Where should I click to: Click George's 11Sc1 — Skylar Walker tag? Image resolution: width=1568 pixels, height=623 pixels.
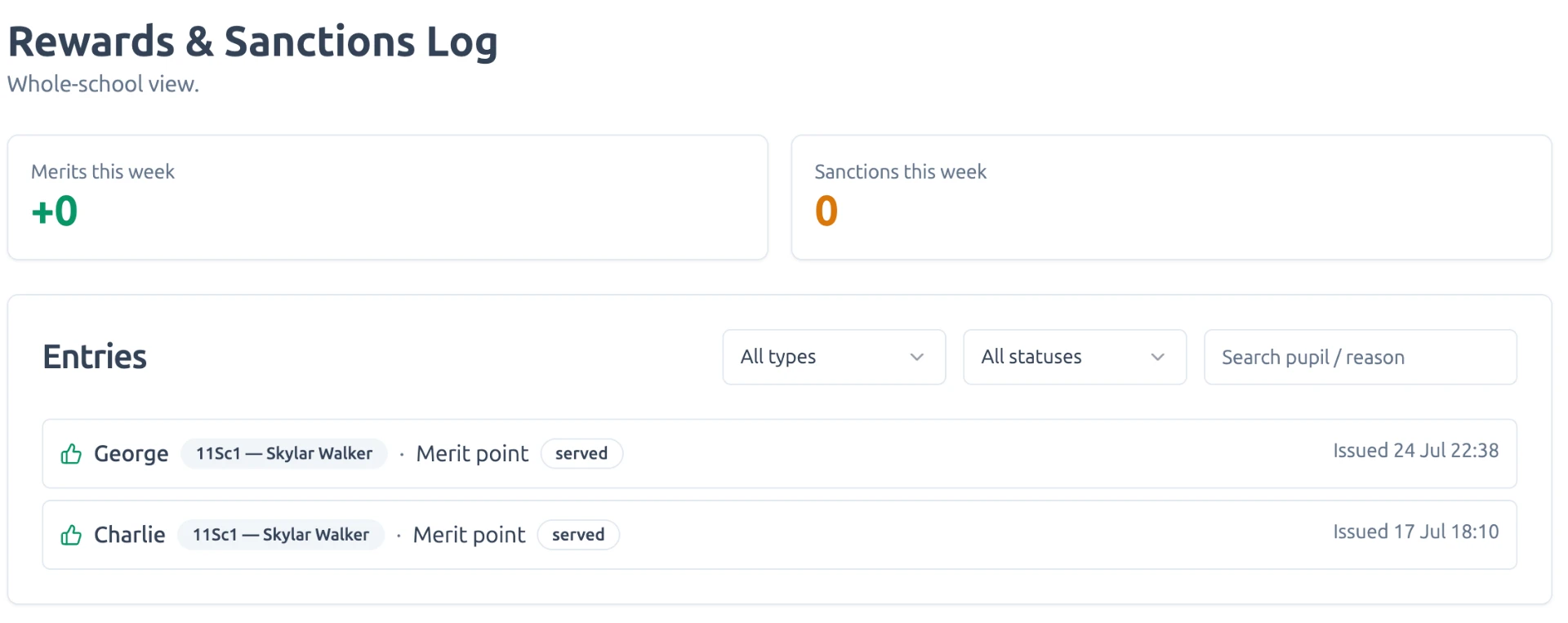point(284,453)
